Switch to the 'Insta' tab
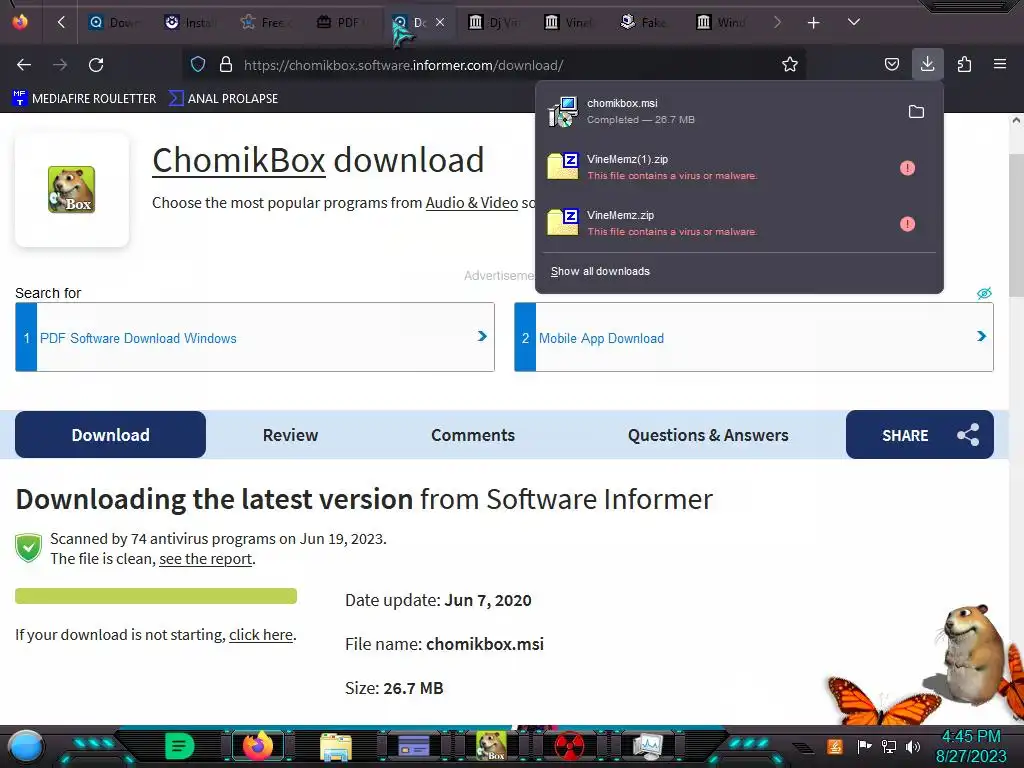This screenshot has width=1024, height=768. coord(191,22)
